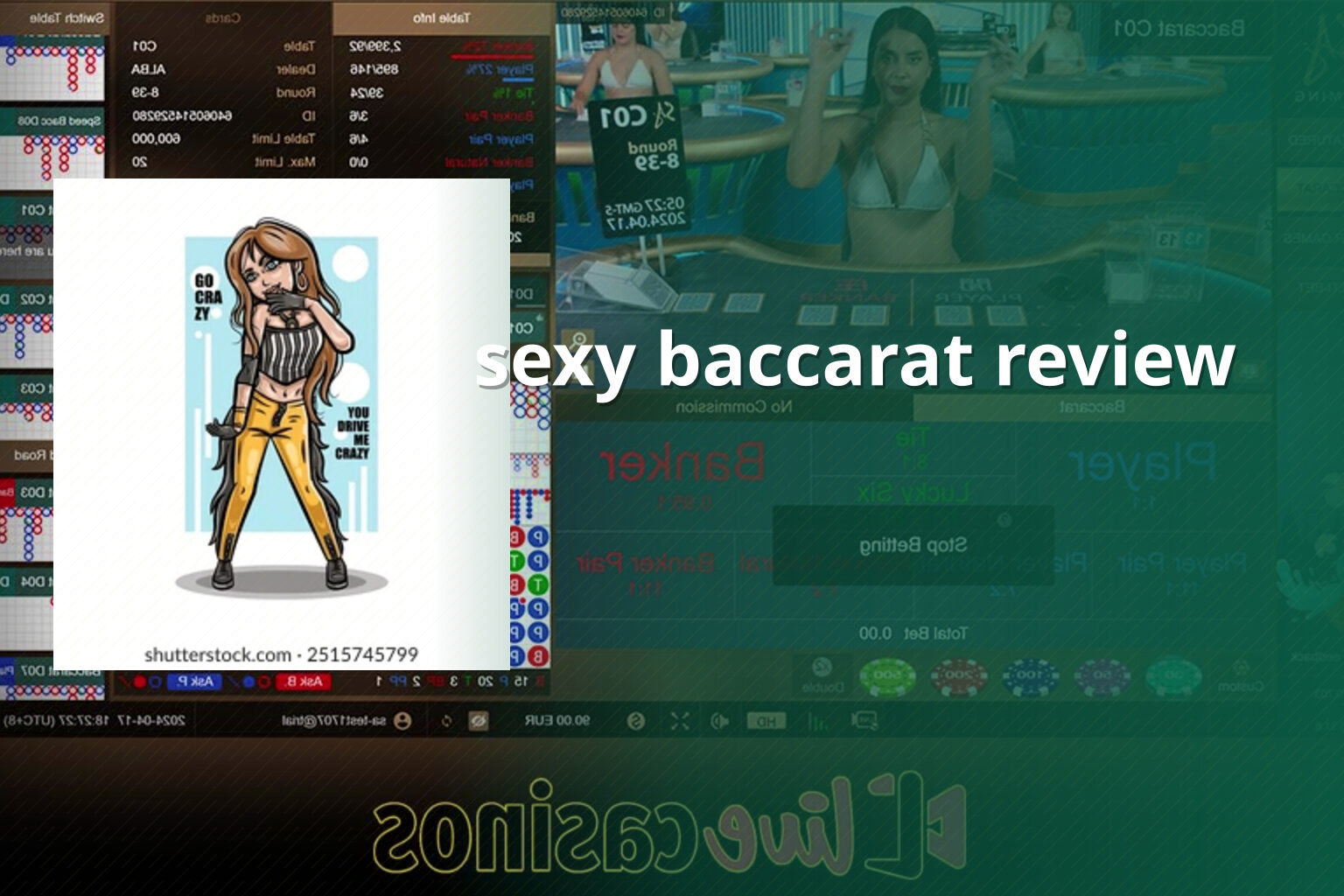
Task: Switch to the D04 table thumbnail
Action: [26, 608]
